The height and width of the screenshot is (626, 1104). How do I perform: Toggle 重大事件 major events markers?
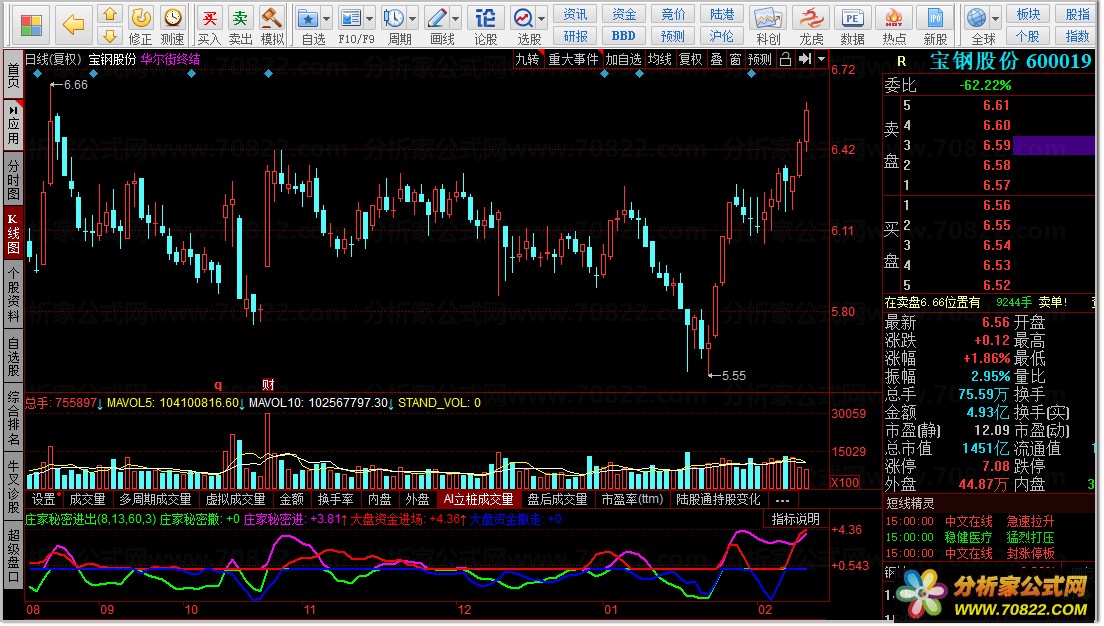573,60
